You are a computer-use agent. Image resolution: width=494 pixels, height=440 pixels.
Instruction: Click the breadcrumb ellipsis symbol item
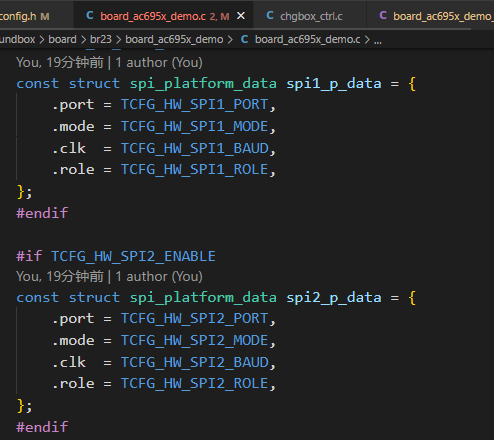[377, 41]
